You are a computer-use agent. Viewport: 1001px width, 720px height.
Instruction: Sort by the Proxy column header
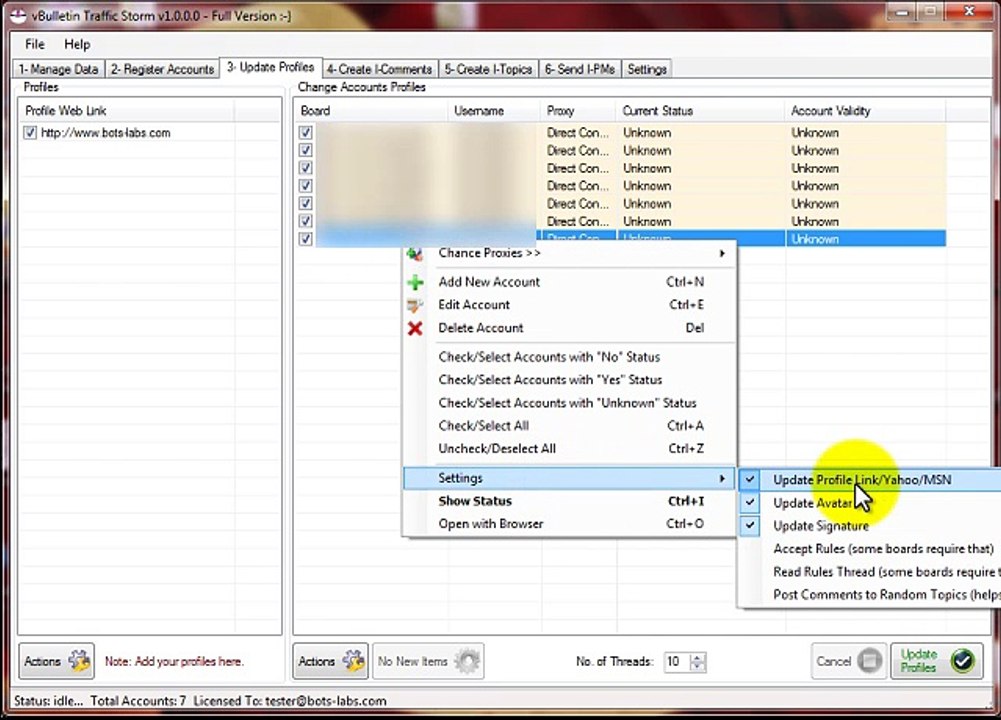(578, 111)
